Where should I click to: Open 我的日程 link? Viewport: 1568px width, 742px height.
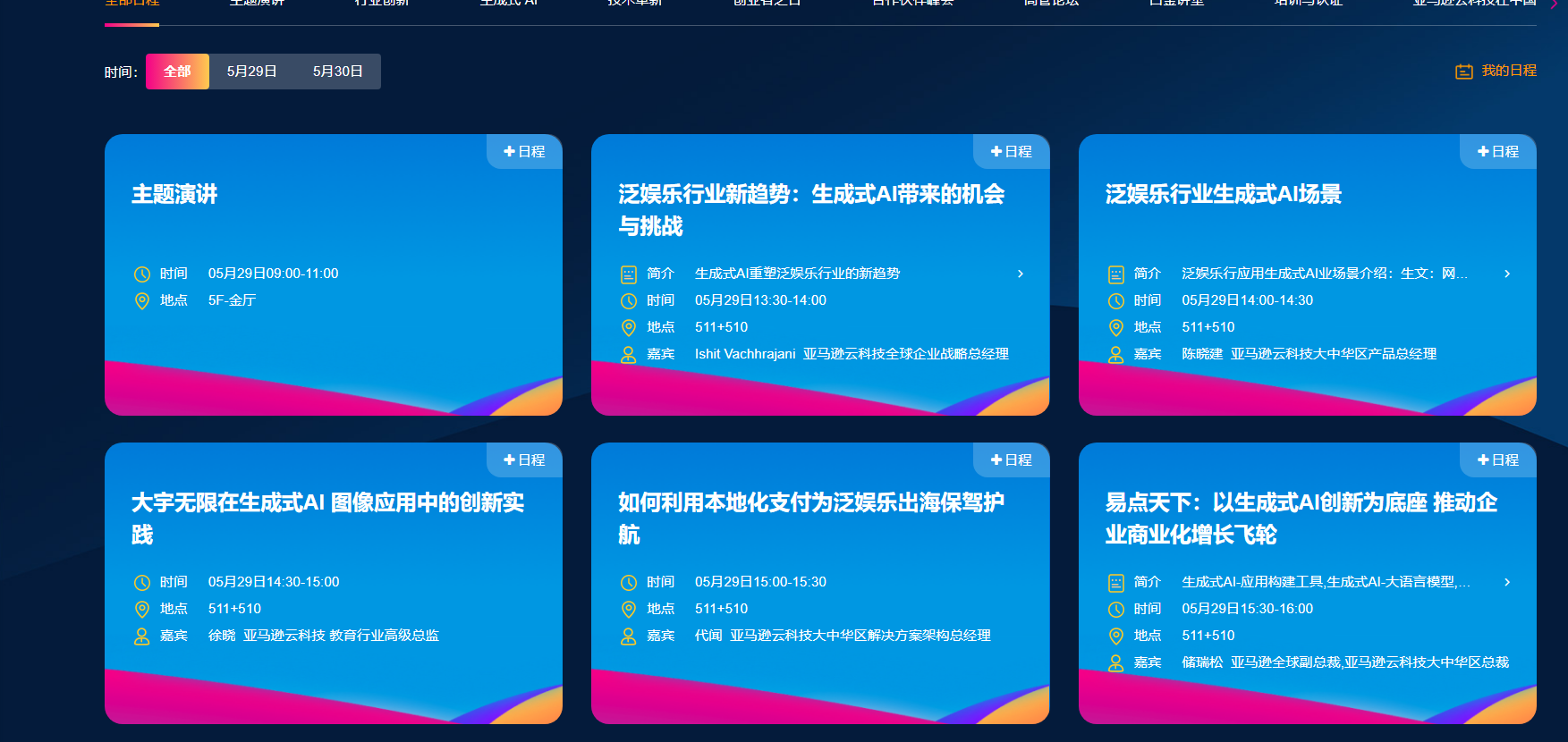1496,71
